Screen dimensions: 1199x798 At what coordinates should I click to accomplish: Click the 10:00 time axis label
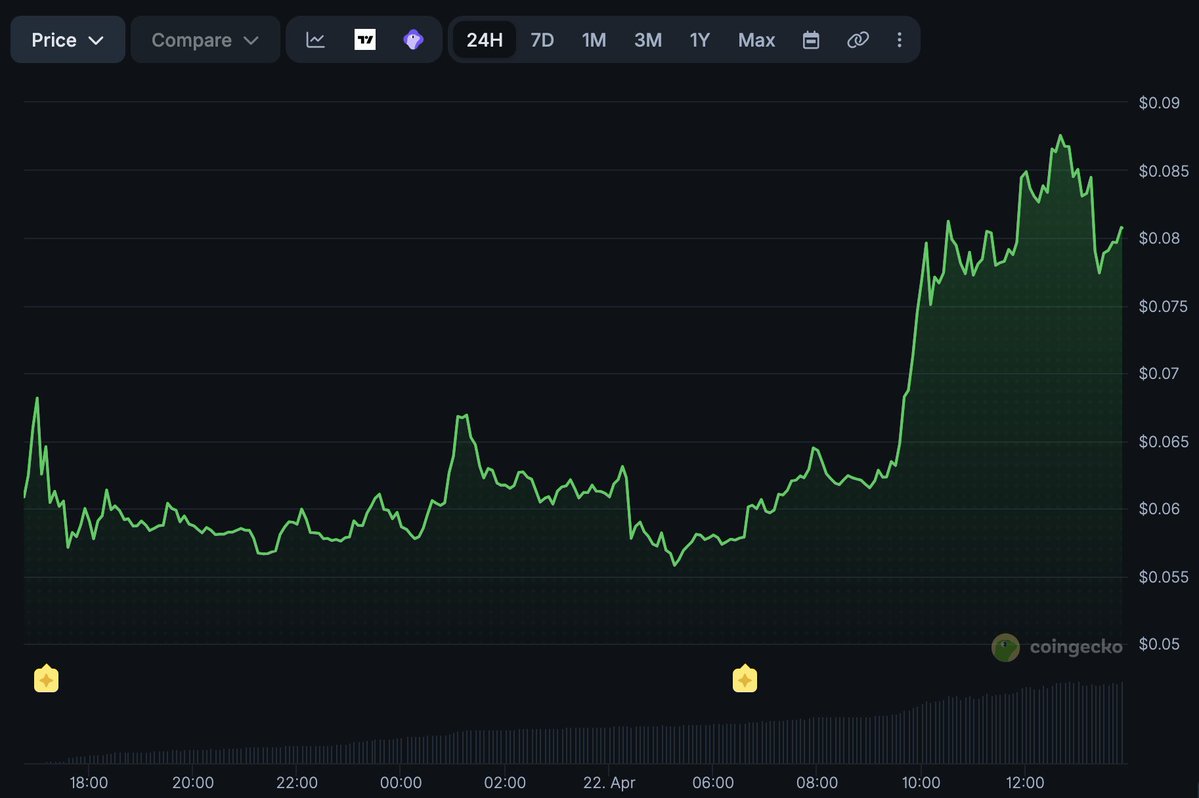click(921, 783)
